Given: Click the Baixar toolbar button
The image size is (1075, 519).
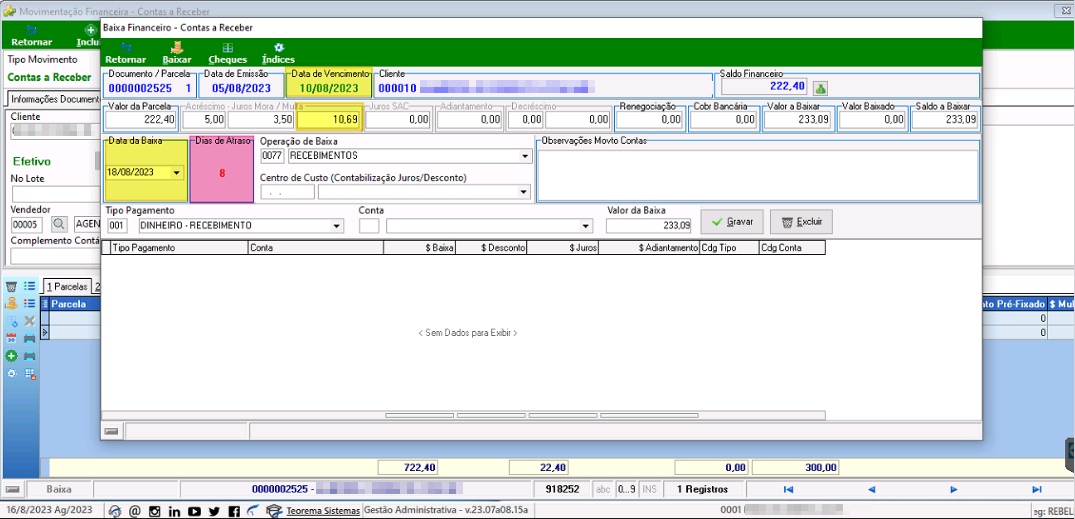Looking at the screenshot, I should click(x=176, y=53).
